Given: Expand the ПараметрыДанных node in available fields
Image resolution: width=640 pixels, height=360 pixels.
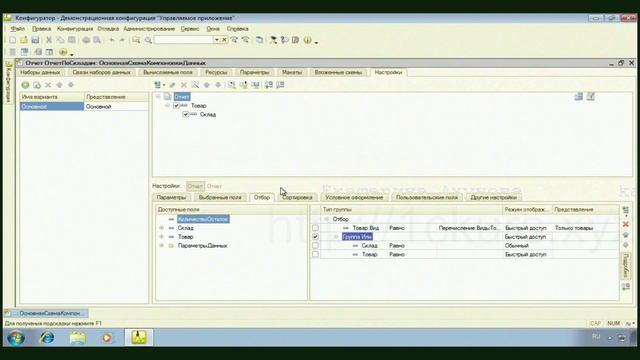Looking at the screenshot, I should pyautogui.click(x=162, y=246).
